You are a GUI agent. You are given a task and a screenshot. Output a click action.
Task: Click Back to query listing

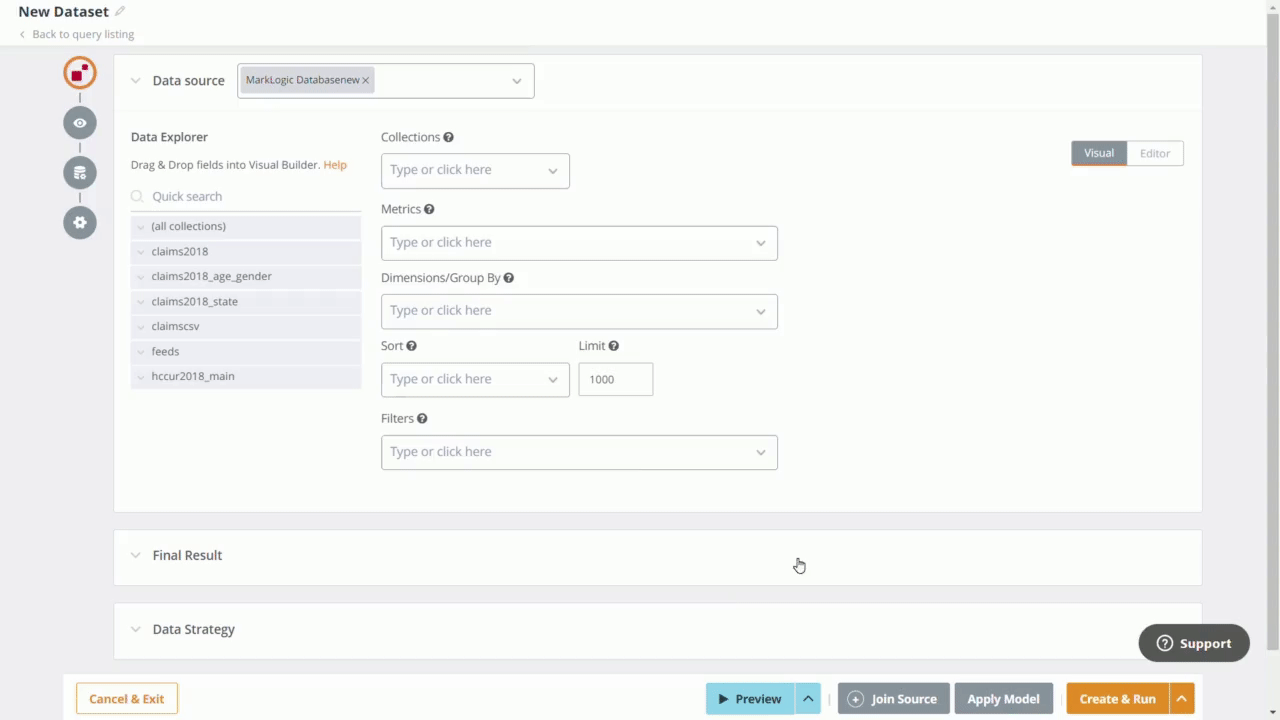(75, 33)
